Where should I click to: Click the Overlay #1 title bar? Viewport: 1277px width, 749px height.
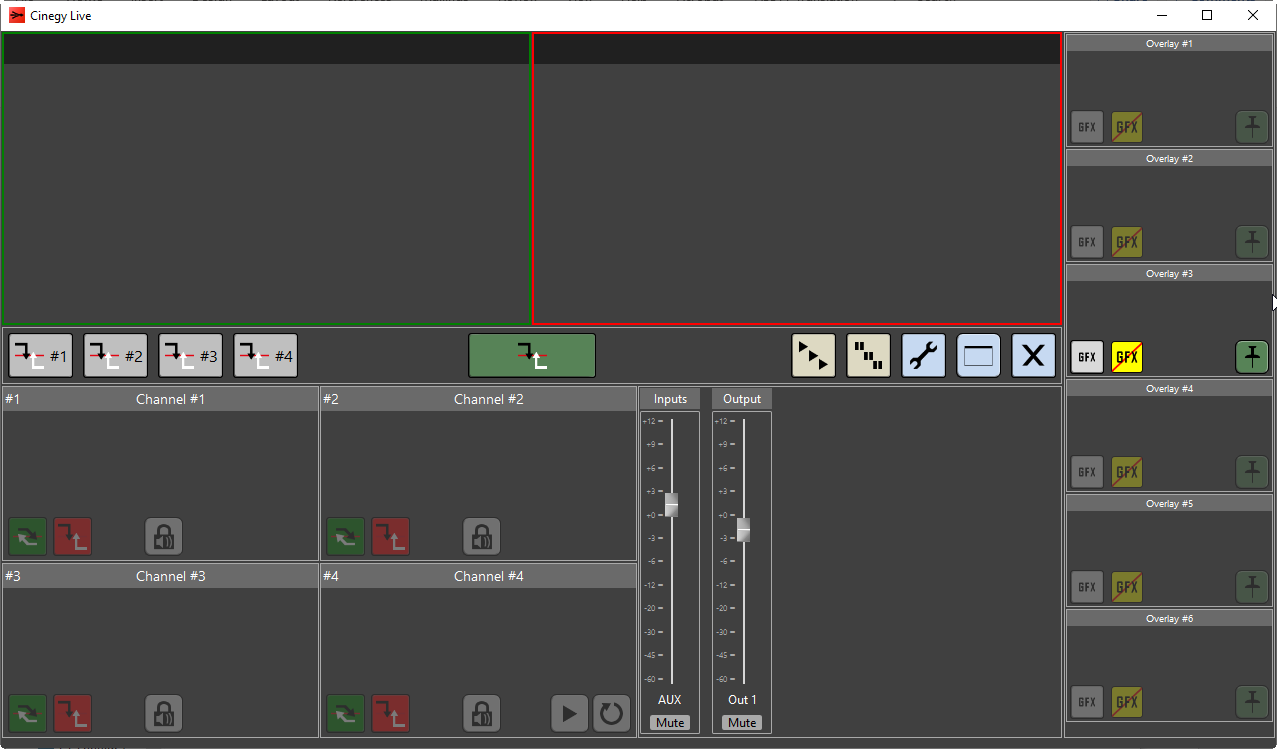coord(1169,44)
